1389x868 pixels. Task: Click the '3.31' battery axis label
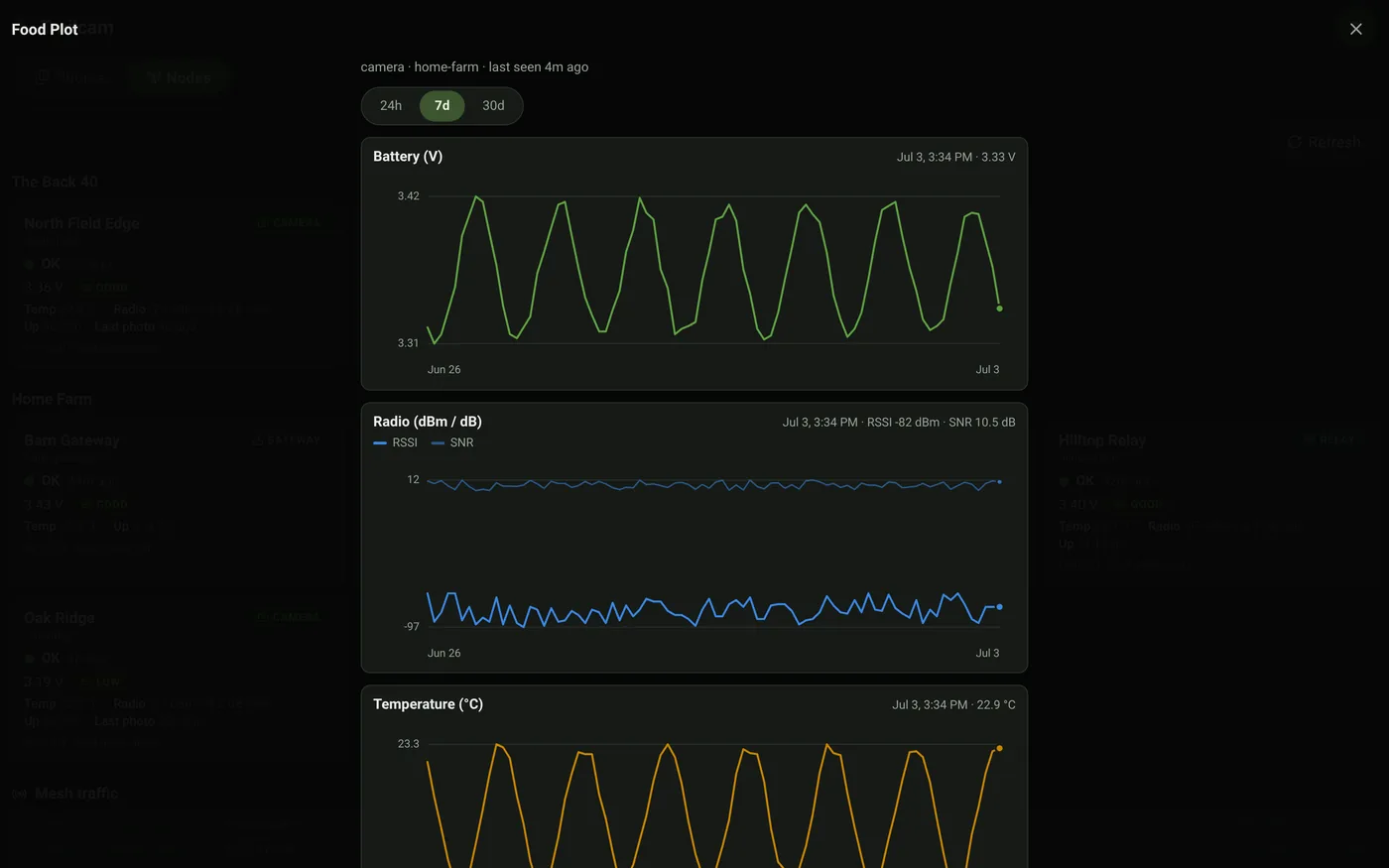(409, 343)
